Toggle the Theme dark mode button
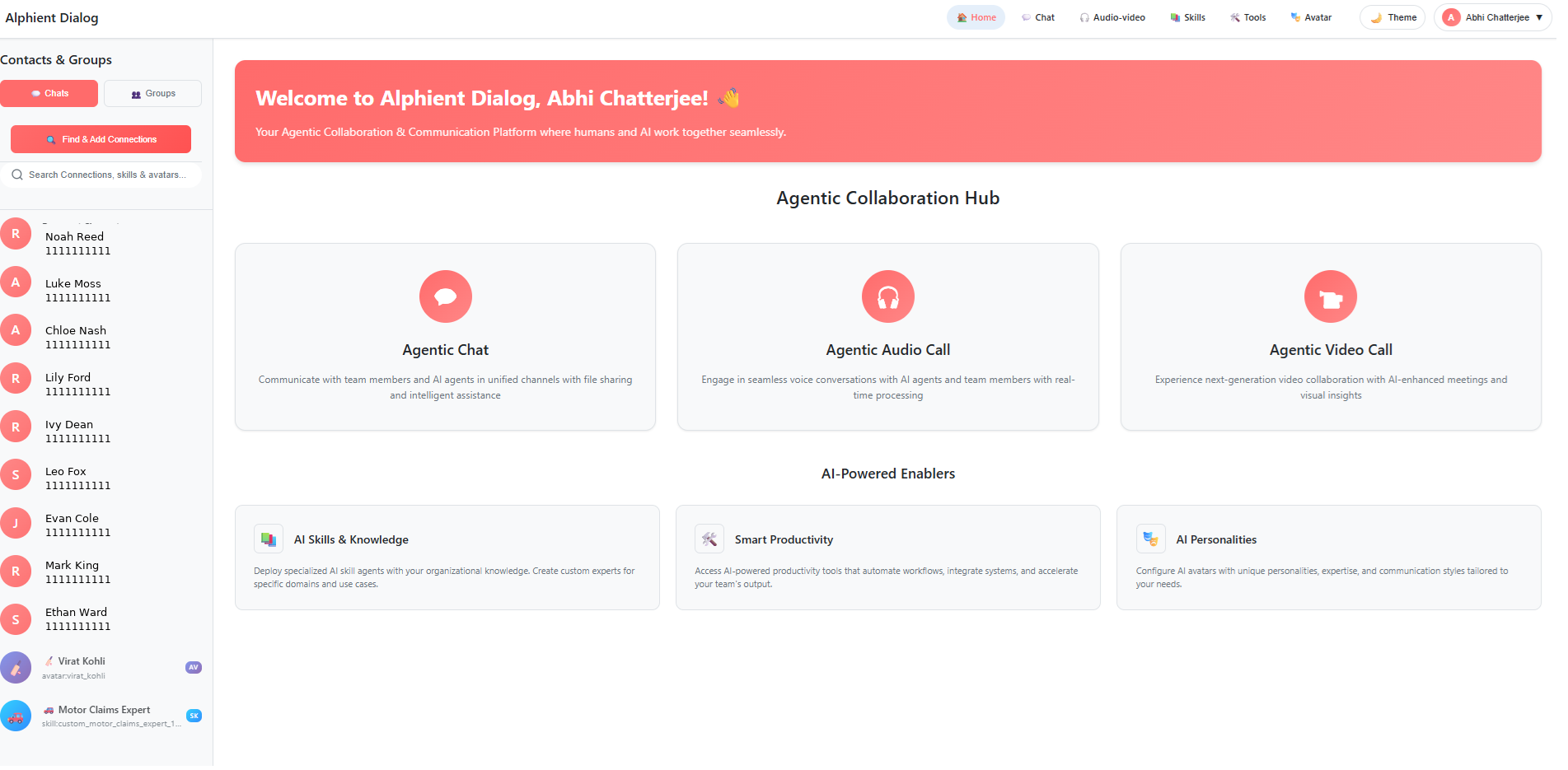The image size is (1568, 770). pyautogui.click(x=1392, y=17)
